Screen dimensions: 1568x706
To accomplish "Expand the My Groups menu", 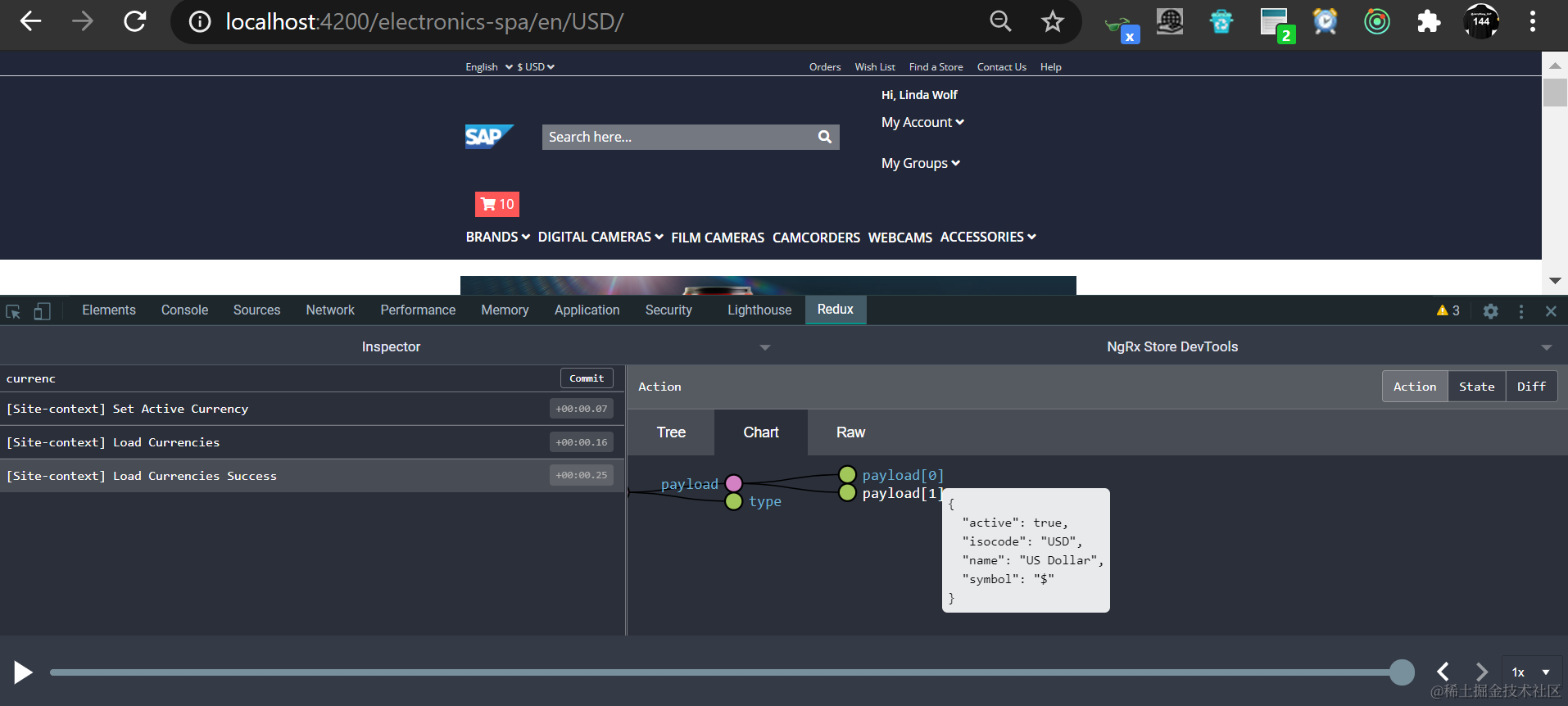I will 921,163.
